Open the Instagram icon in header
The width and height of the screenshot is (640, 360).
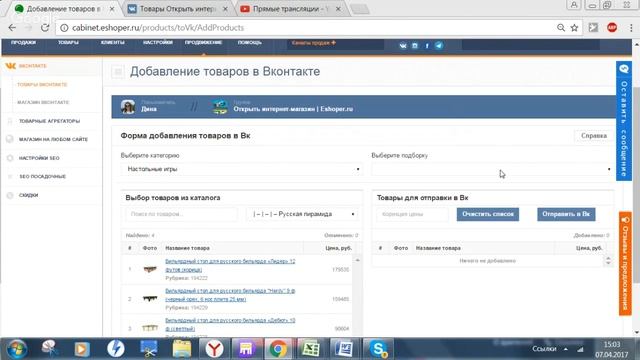click(415, 46)
